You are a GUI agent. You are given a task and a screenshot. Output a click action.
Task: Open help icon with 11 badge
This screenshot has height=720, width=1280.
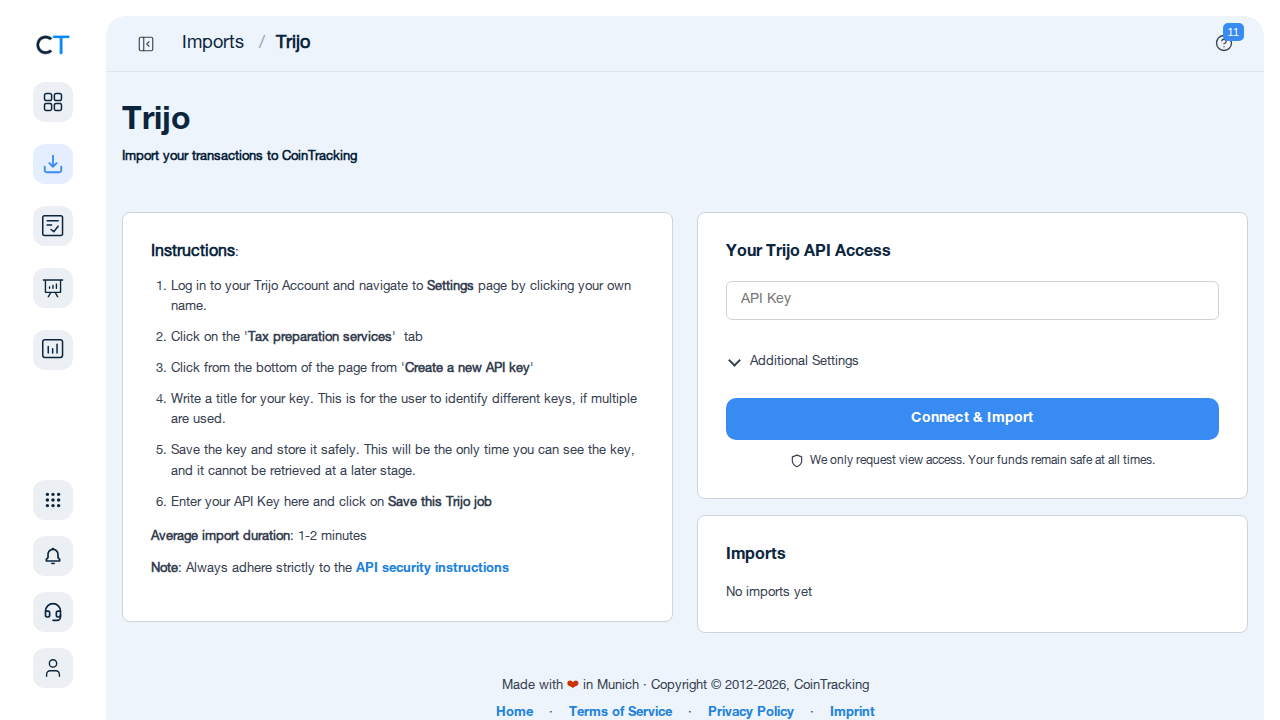[1224, 43]
